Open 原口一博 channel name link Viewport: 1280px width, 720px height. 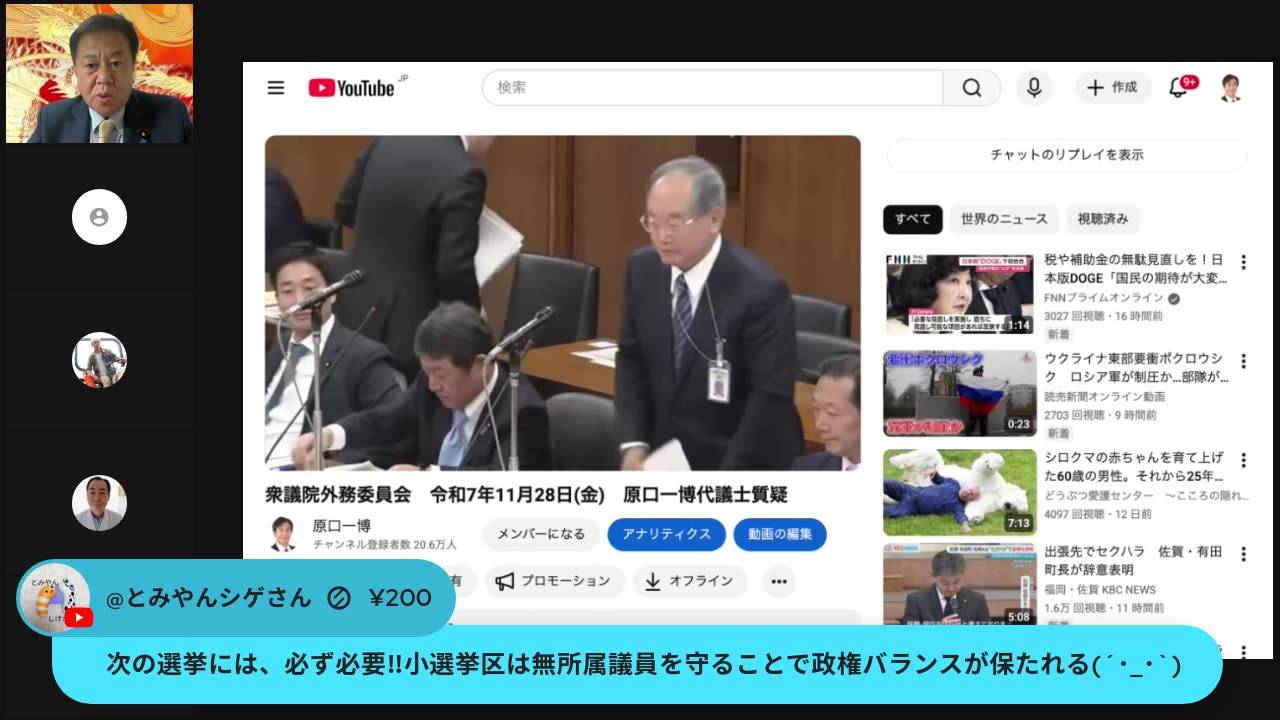341,526
